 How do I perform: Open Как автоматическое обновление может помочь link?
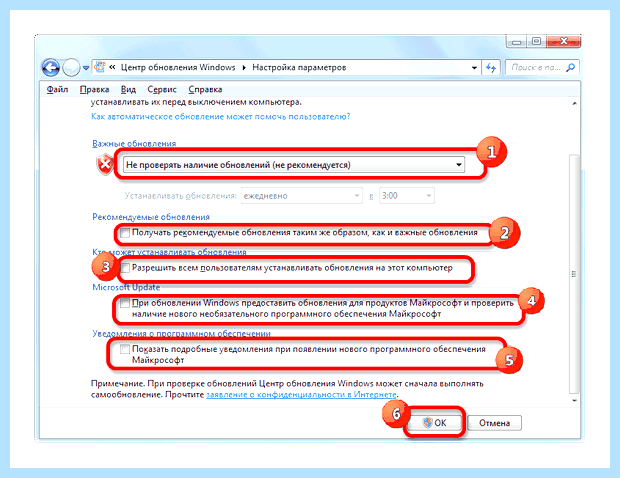(221, 117)
